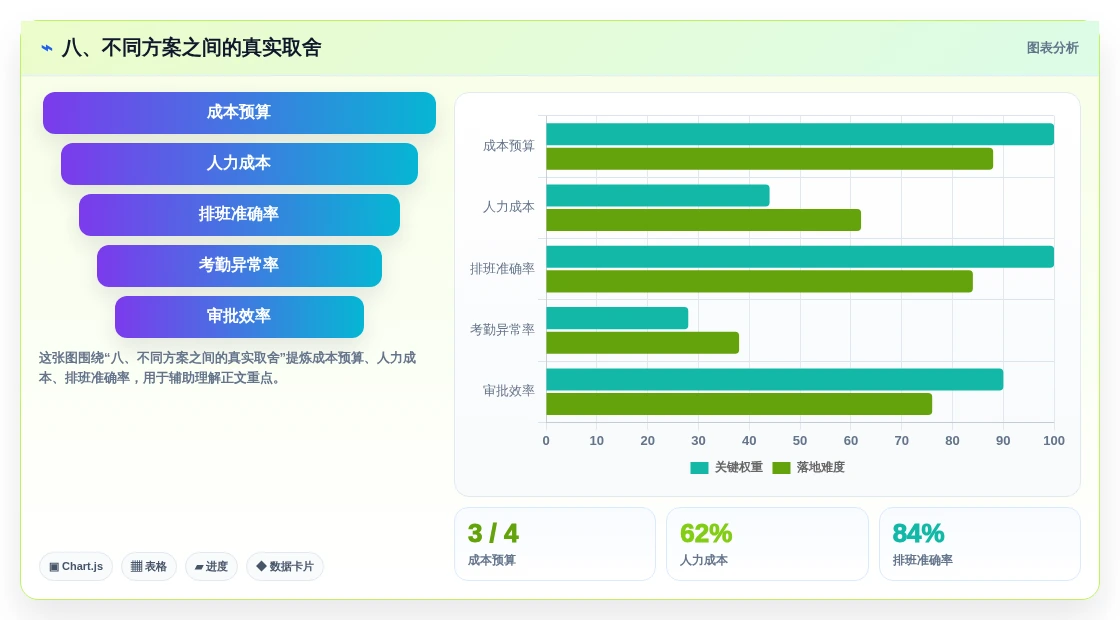
Task: Click the 考勤异常率 y-axis label
Action: coord(502,329)
